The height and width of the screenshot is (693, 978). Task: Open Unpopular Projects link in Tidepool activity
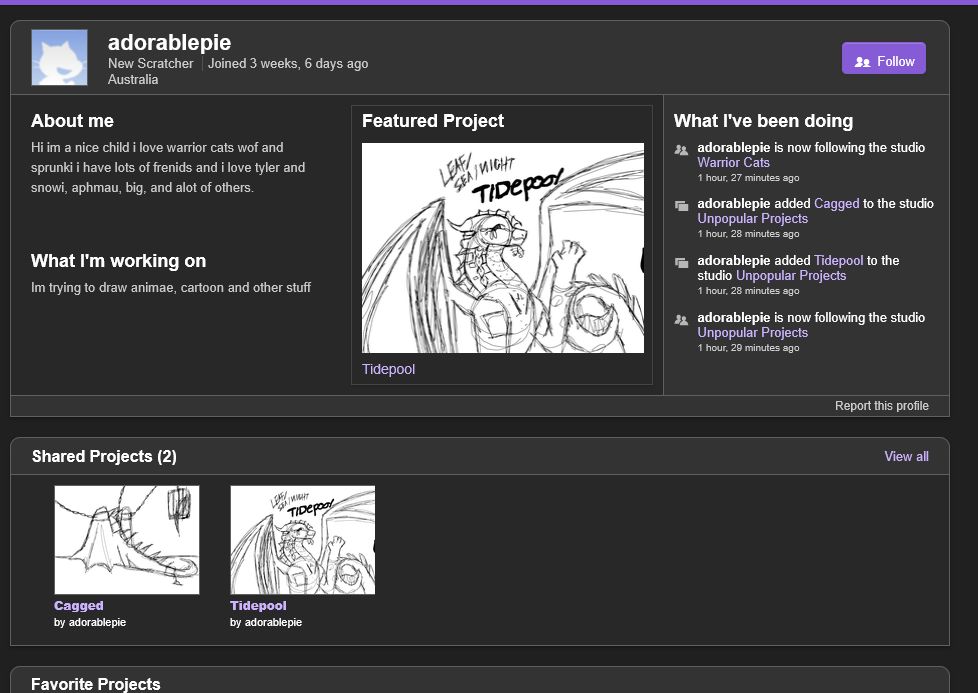pos(791,276)
